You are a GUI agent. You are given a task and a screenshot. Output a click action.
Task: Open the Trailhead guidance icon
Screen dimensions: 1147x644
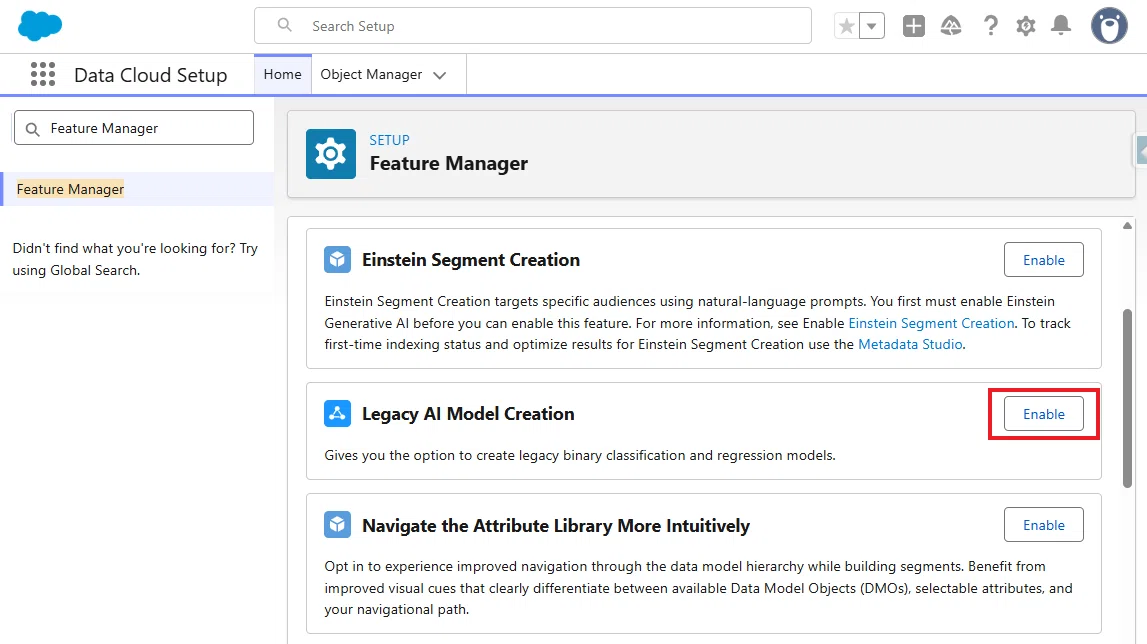(951, 26)
